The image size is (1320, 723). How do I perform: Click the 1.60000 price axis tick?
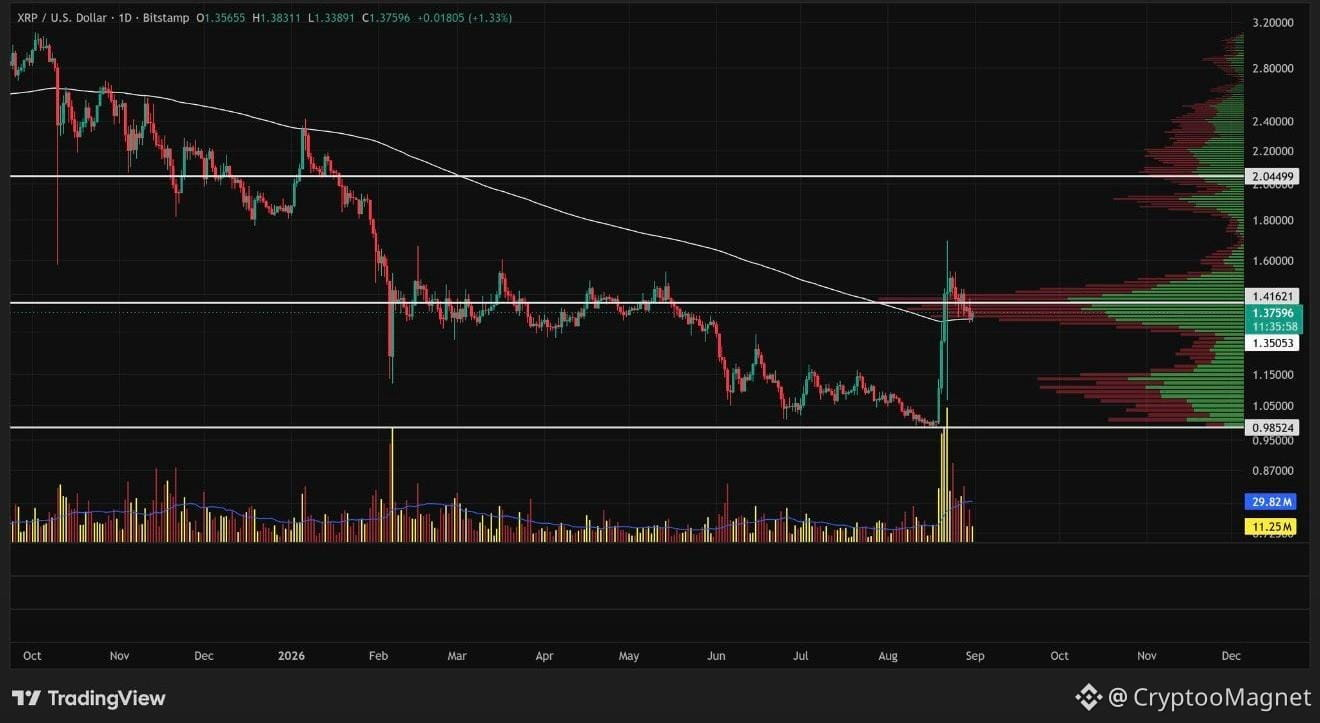tap(1274, 261)
